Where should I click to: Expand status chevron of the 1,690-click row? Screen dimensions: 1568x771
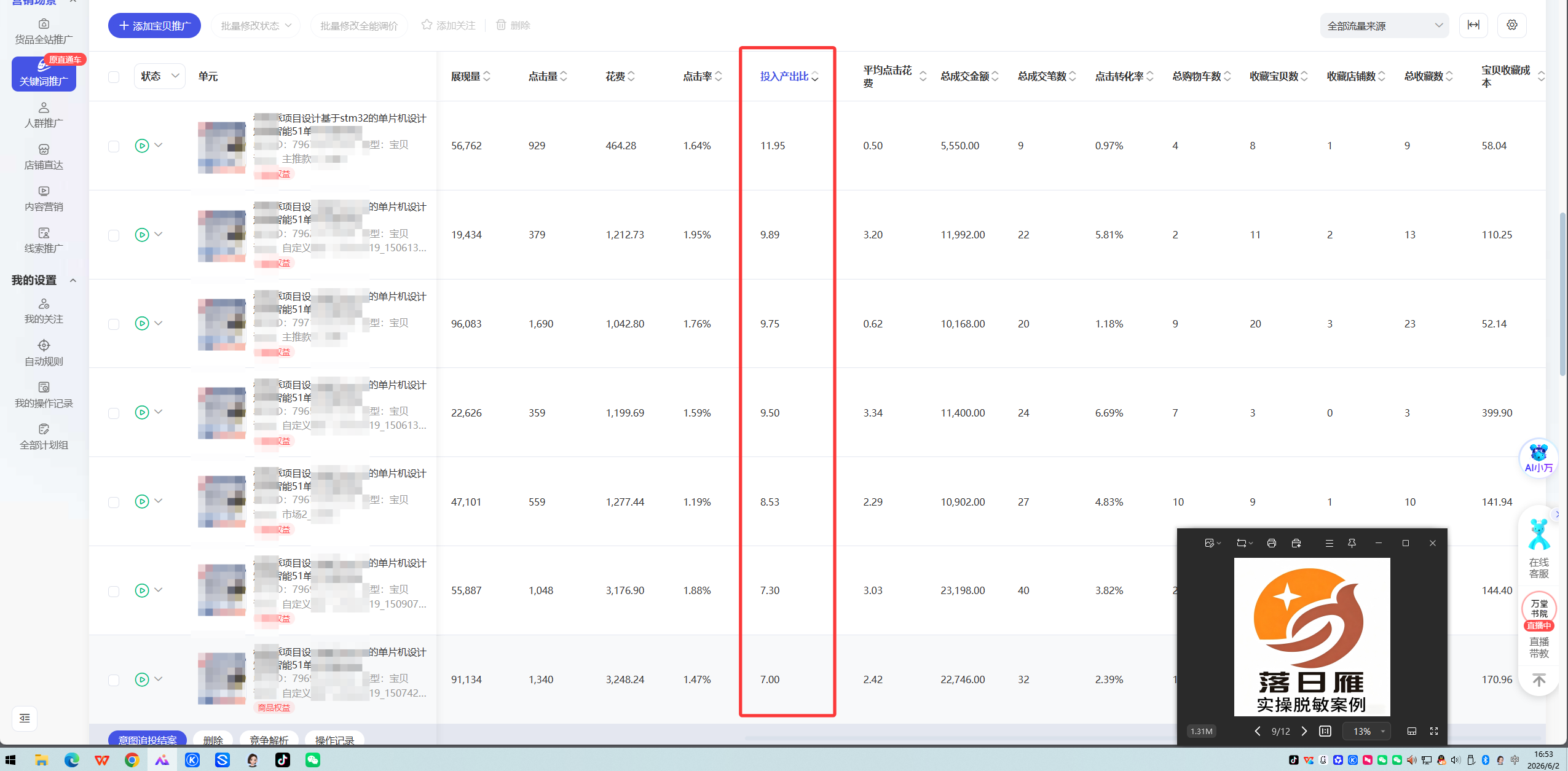[x=159, y=323]
